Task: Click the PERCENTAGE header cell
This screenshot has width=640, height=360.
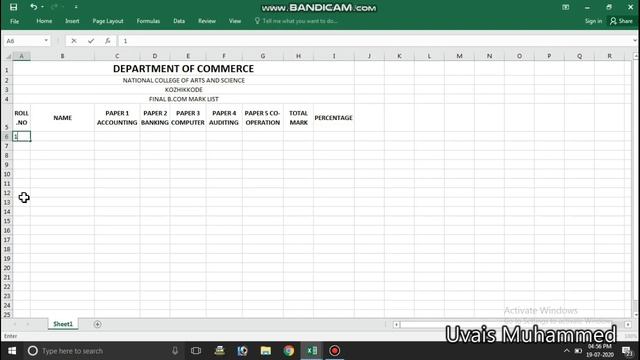Action: coord(333,118)
